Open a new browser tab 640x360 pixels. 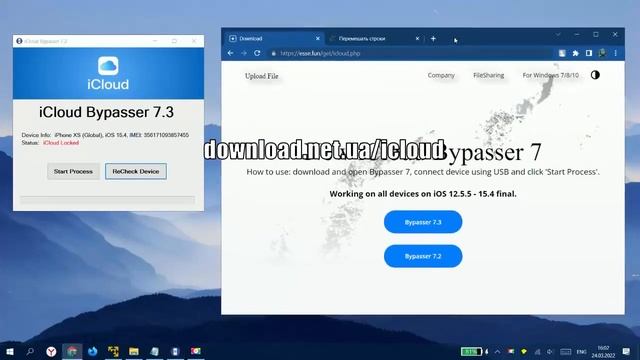coord(433,38)
